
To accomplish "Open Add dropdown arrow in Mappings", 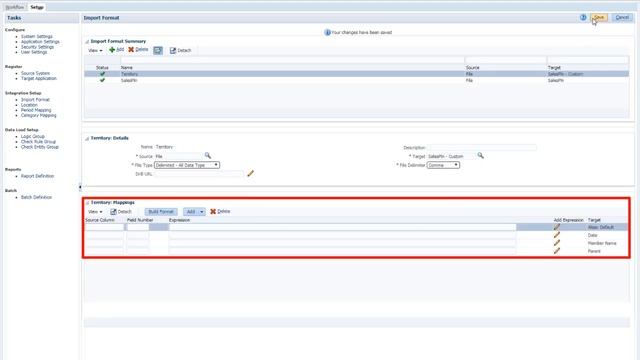I will pyautogui.click(x=202, y=211).
